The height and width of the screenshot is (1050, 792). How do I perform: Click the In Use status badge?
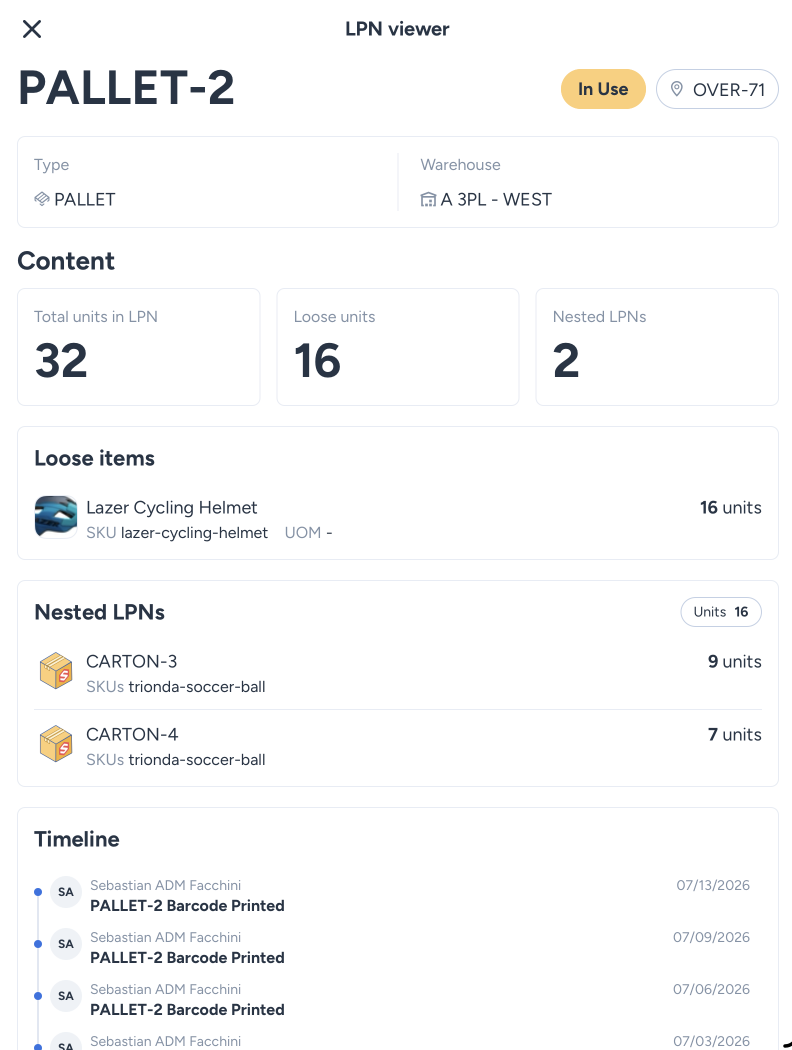coord(603,89)
